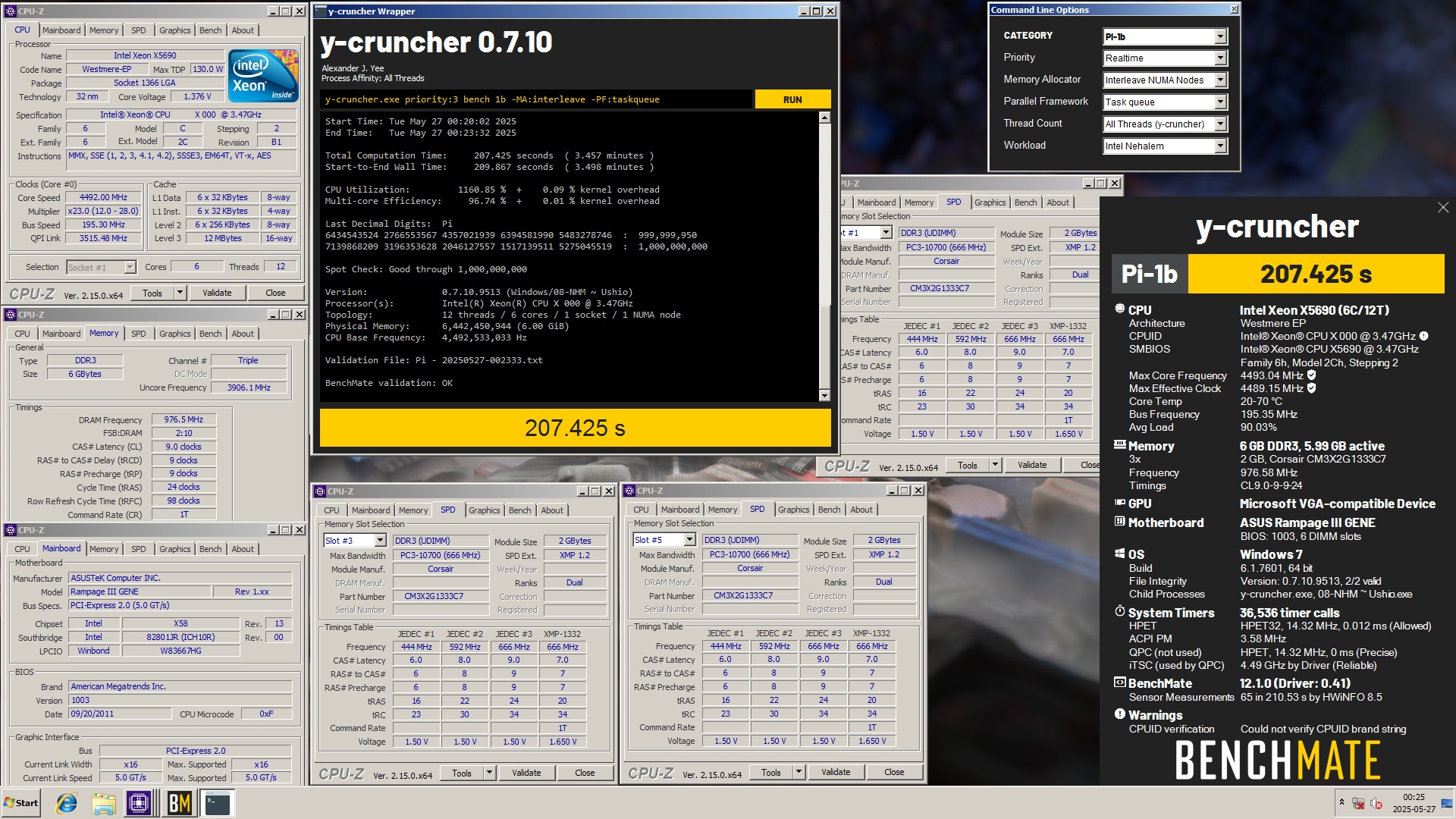Expand Tools arrow in CPU tab CPU-Z window
This screenshot has height=819, width=1456.
pos(180,293)
